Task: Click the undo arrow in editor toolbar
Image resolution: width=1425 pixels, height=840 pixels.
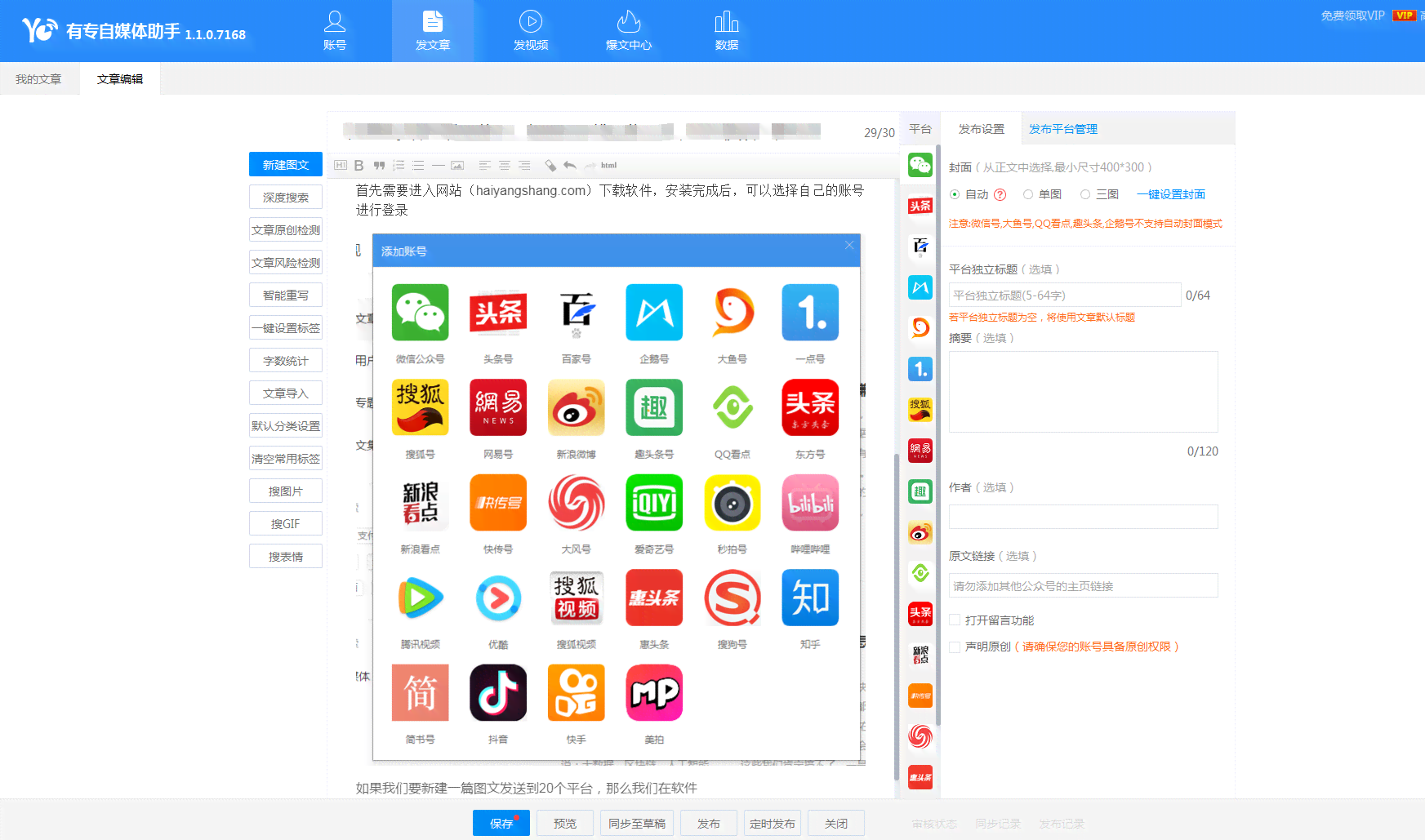Action: (570, 165)
